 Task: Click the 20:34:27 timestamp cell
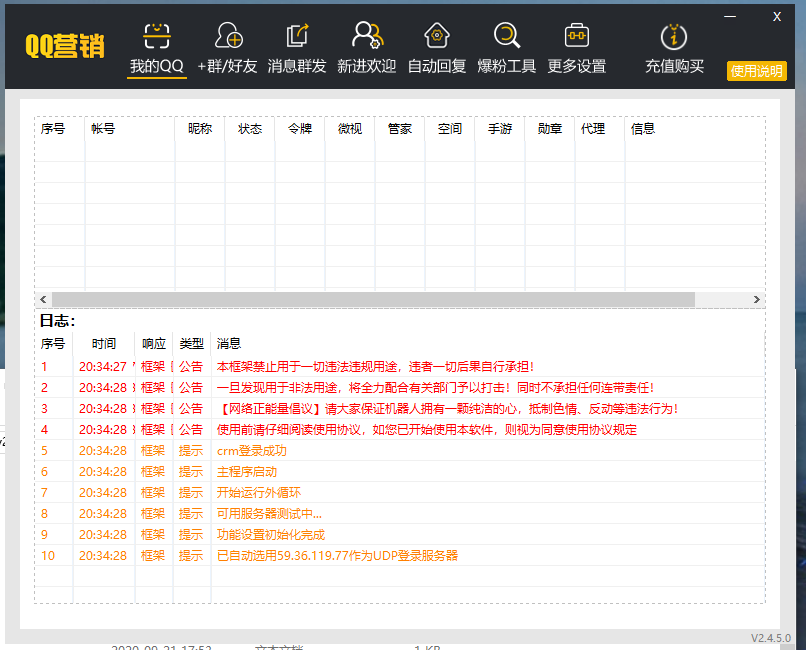point(103,366)
